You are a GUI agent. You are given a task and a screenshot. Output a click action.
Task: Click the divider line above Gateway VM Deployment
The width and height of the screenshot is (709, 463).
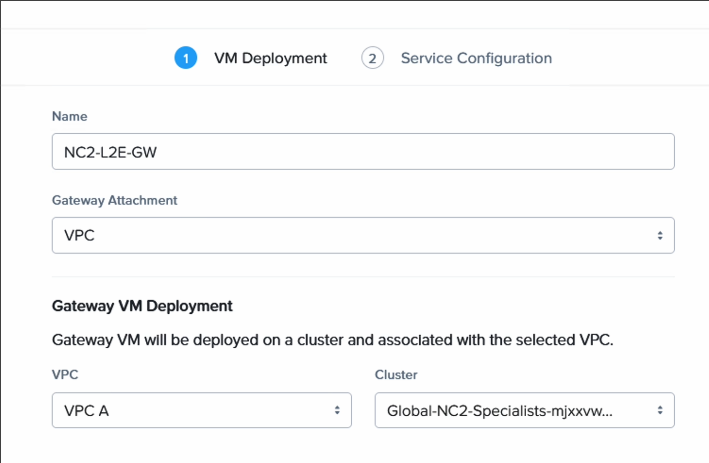(x=363, y=276)
